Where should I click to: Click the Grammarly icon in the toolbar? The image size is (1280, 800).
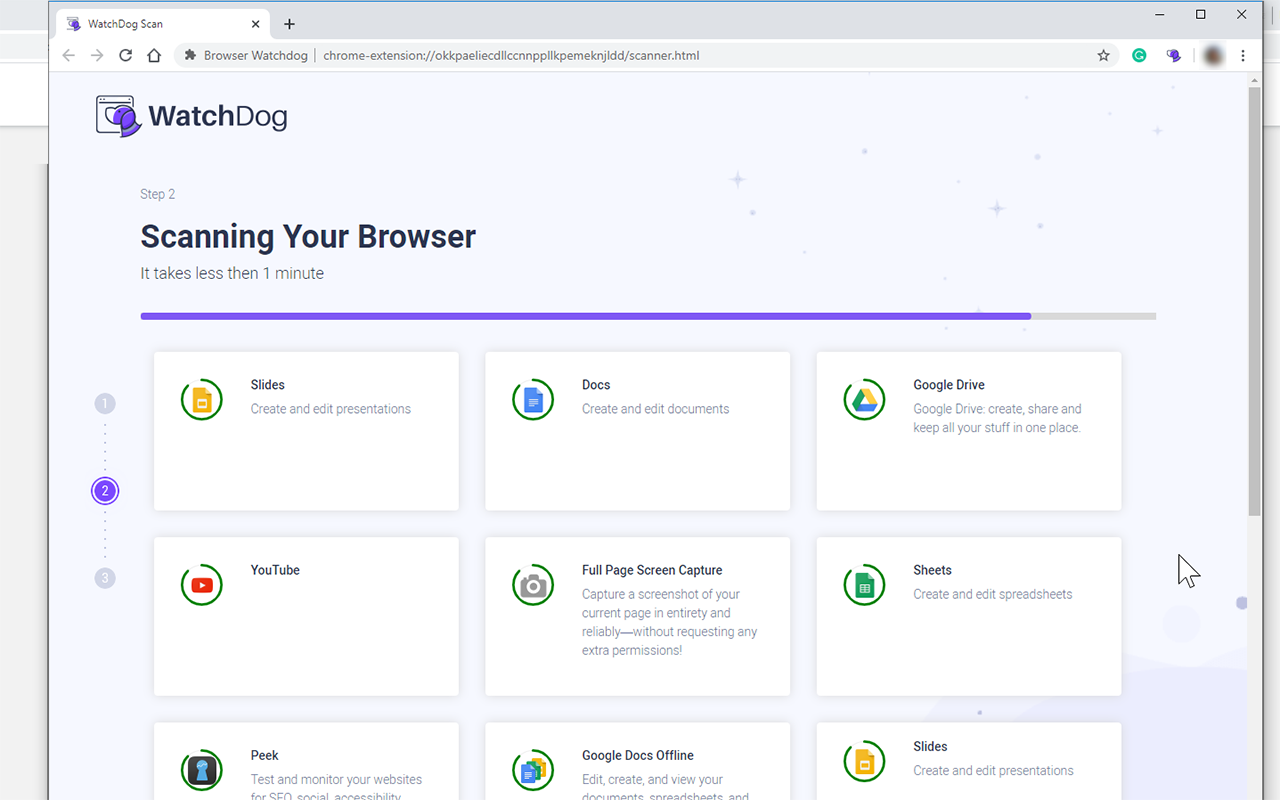tap(1139, 55)
